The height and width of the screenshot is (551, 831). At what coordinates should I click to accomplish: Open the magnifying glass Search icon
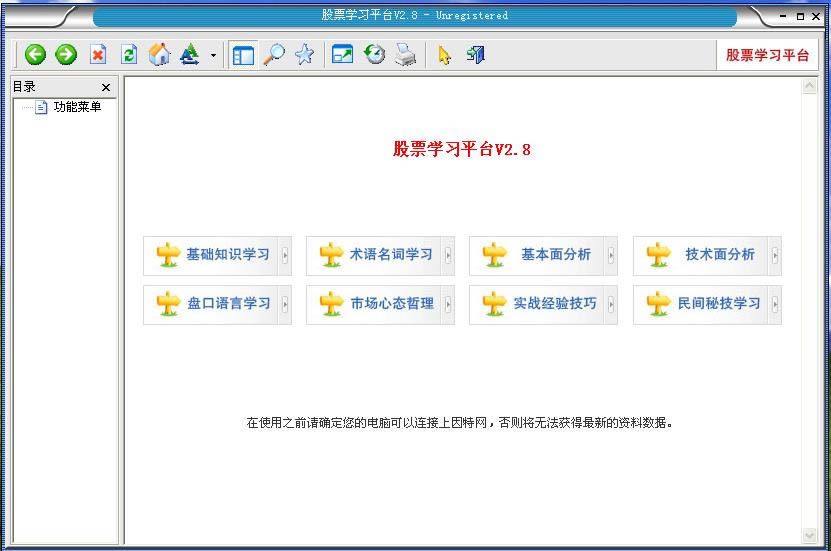(x=273, y=55)
